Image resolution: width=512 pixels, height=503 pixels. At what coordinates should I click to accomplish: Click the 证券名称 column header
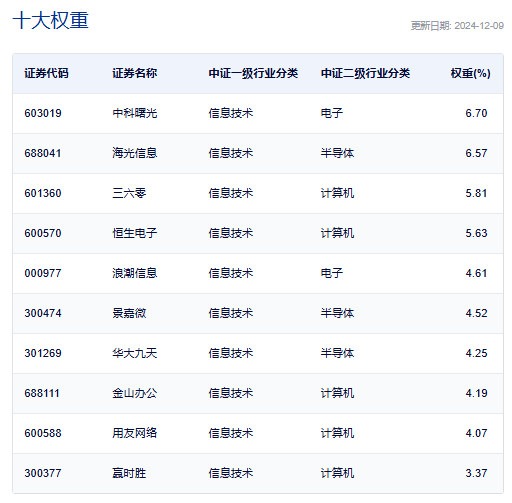(x=134, y=73)
